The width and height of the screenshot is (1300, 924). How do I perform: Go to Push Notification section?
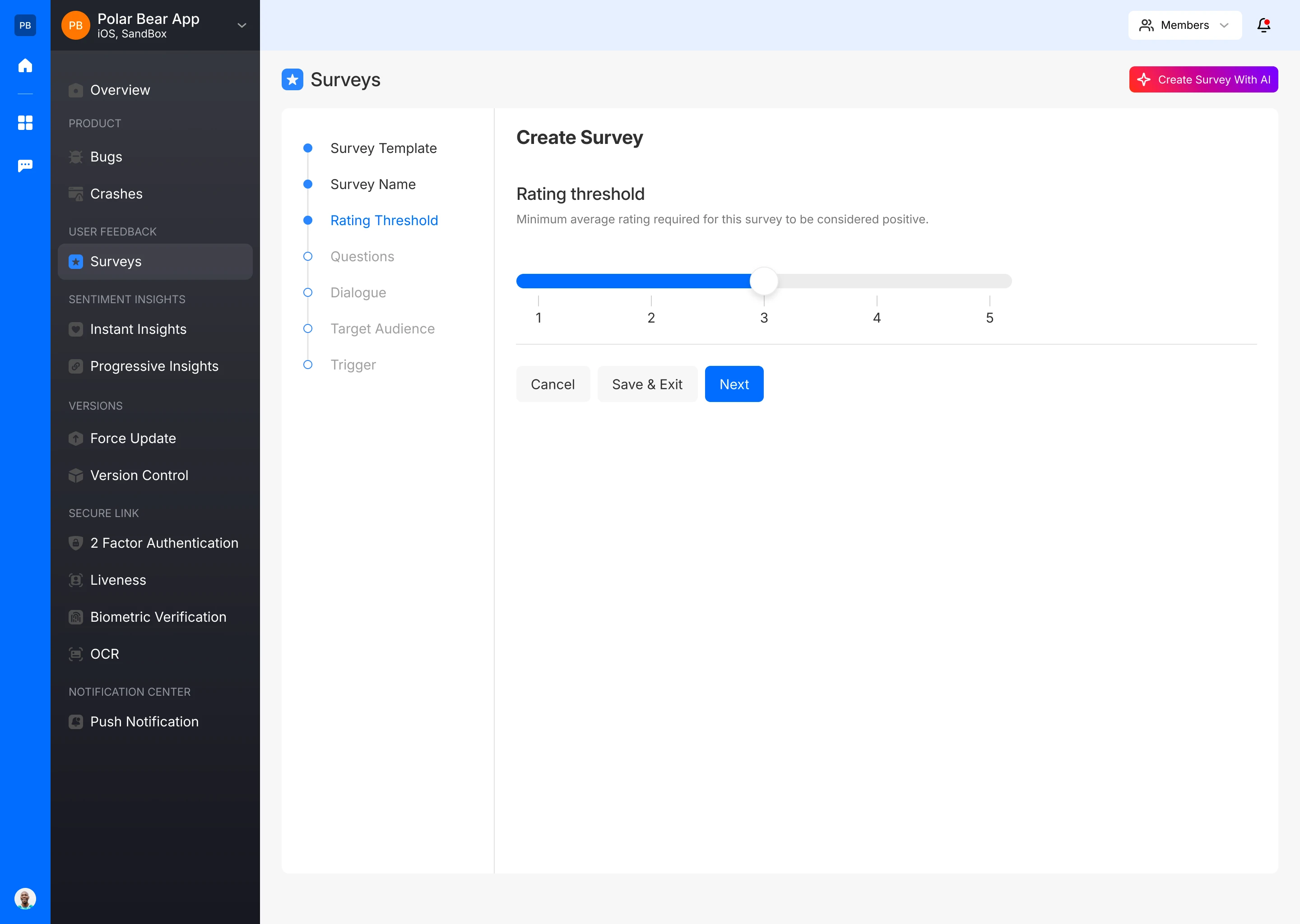[144, 721]
